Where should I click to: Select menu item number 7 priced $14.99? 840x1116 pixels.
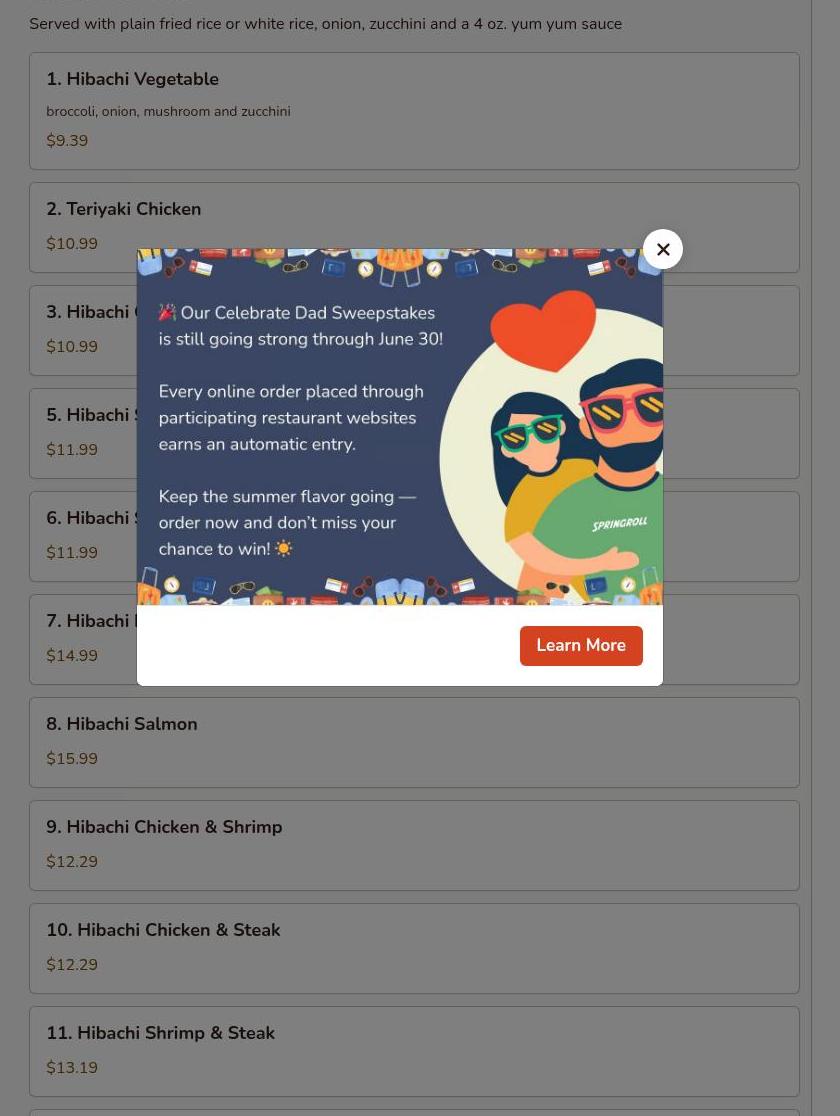point(83,639)
